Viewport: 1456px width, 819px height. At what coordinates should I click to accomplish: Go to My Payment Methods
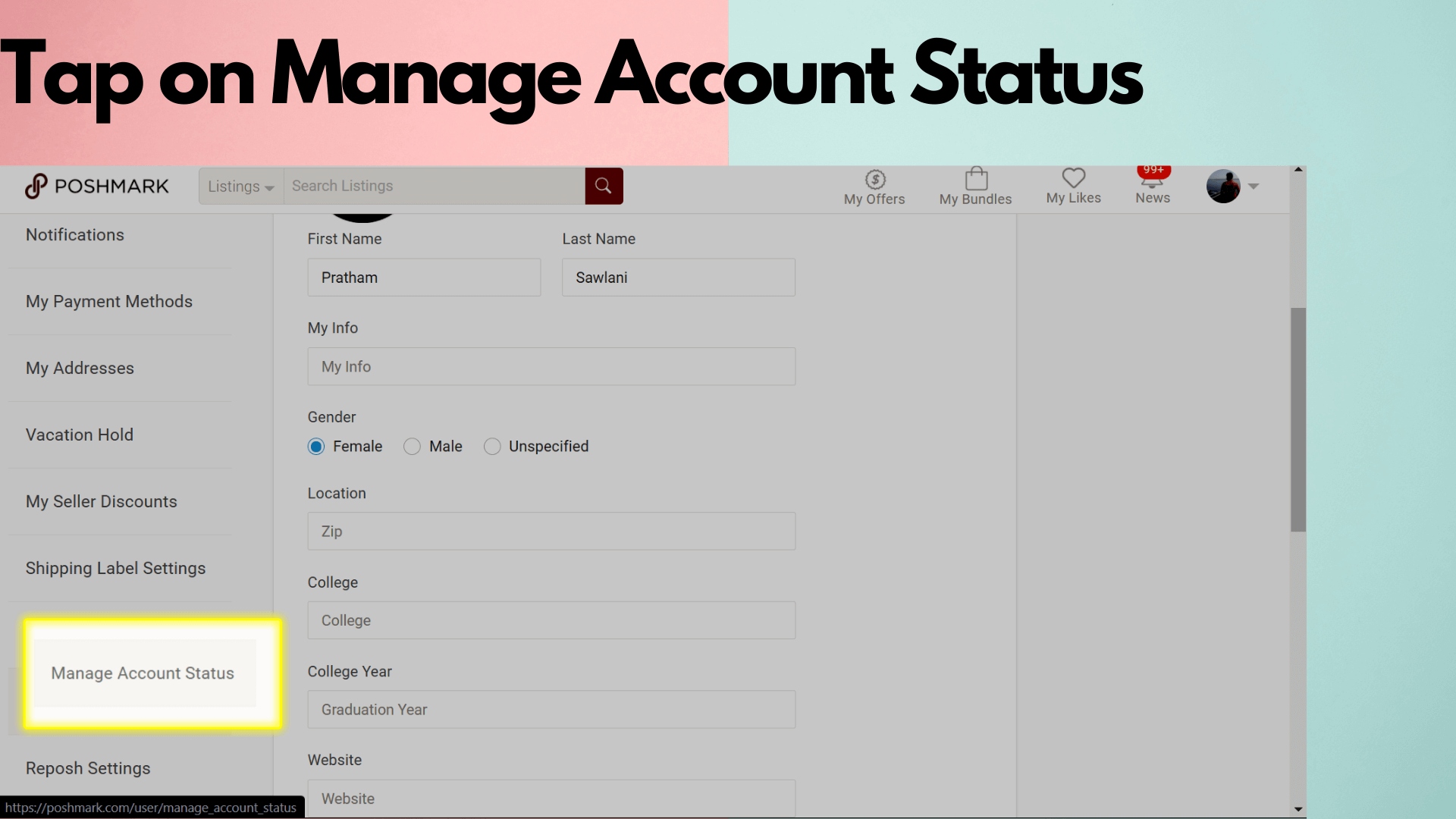(108, 301)
